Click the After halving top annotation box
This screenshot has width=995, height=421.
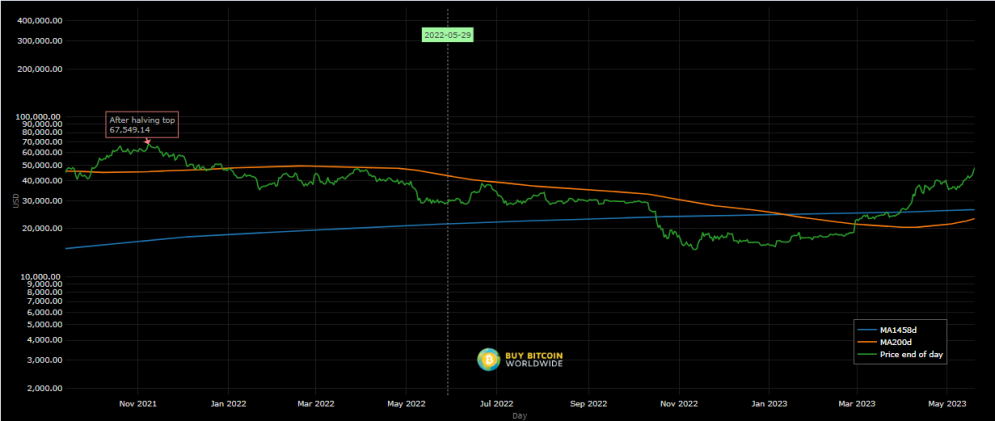pyautogui.click(x=143, y=124)
